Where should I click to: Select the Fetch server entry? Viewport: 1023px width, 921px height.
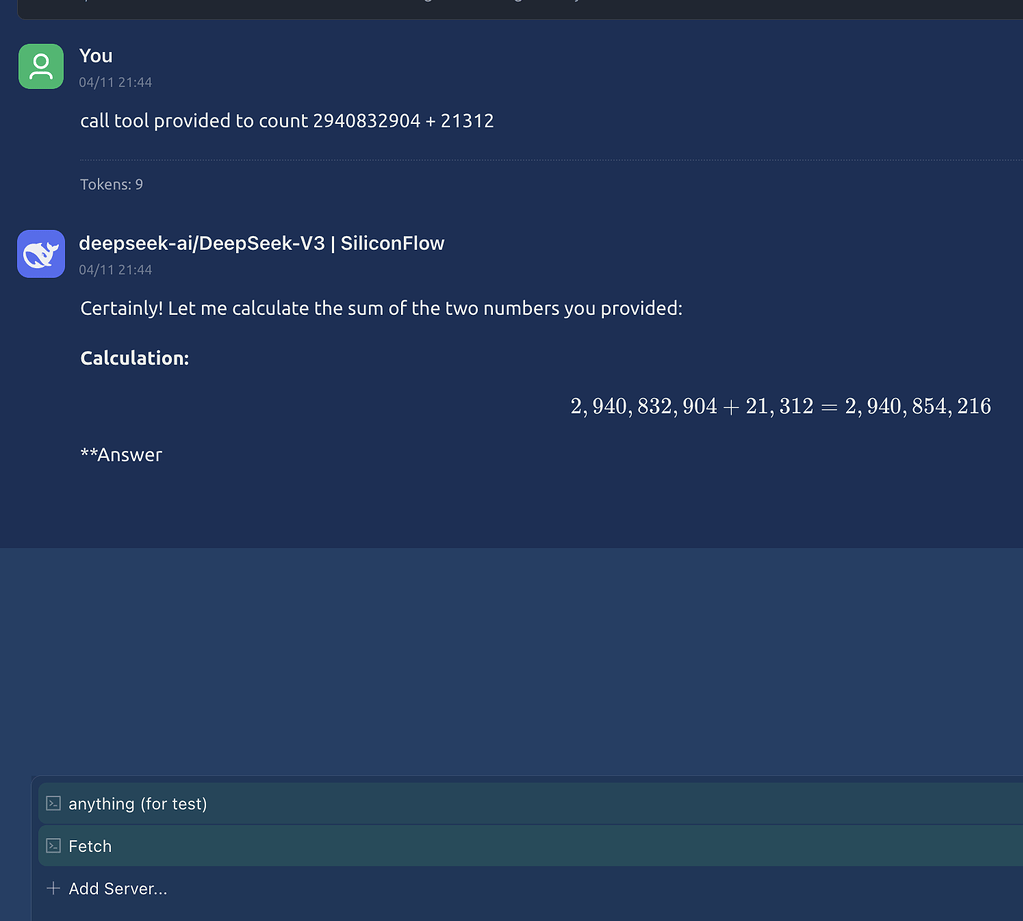click(530, 846)
